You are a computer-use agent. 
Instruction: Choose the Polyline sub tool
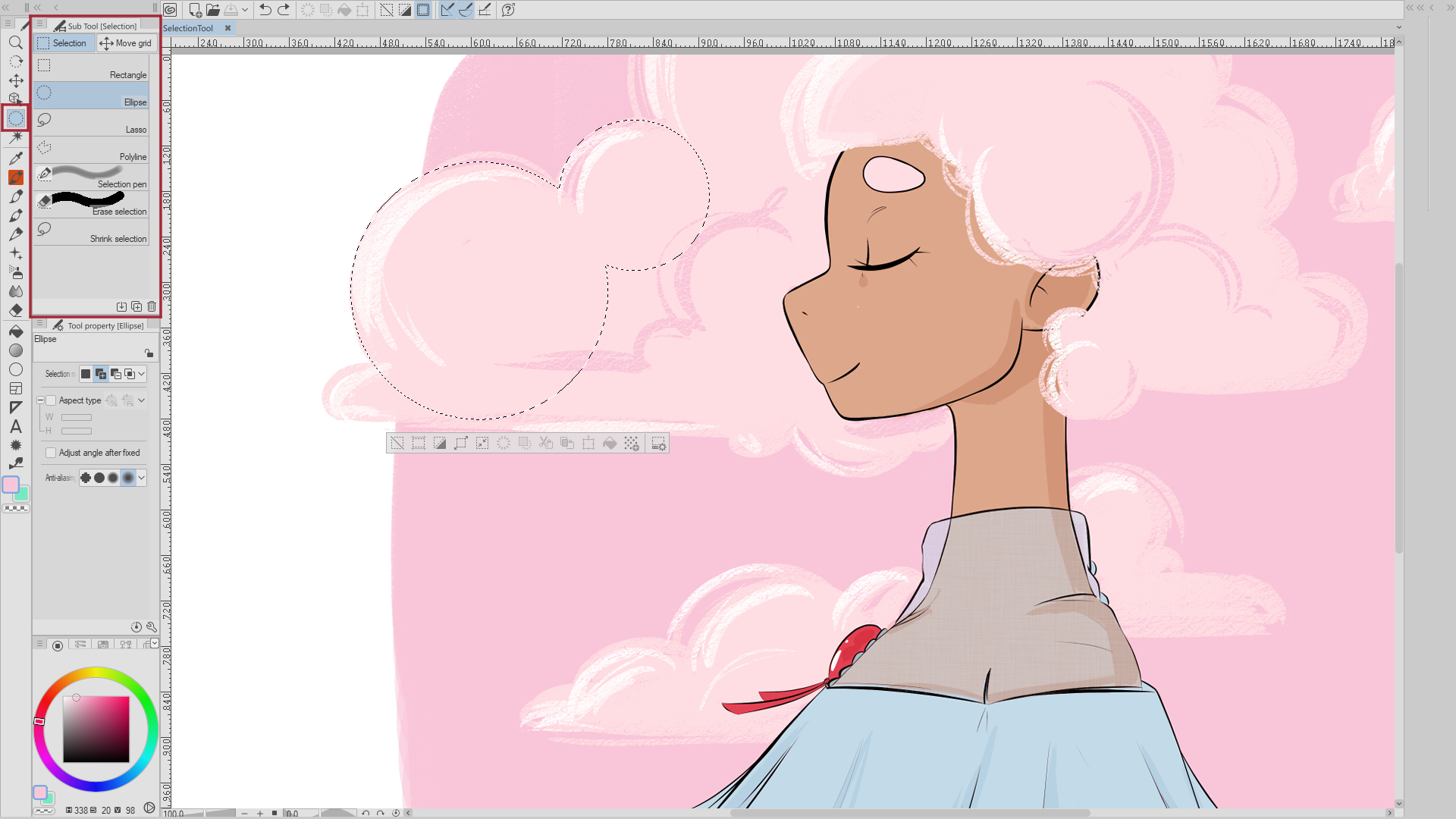pos(91,150)
